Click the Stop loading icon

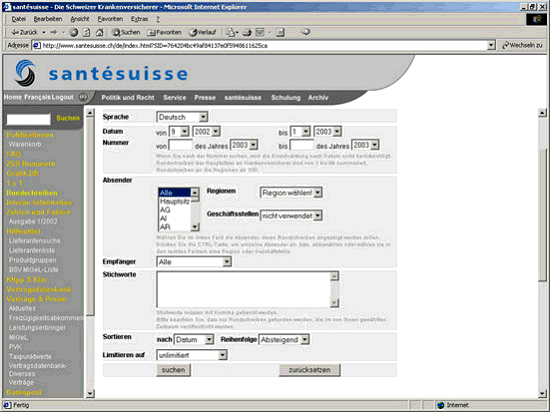[x=73, y=32]
